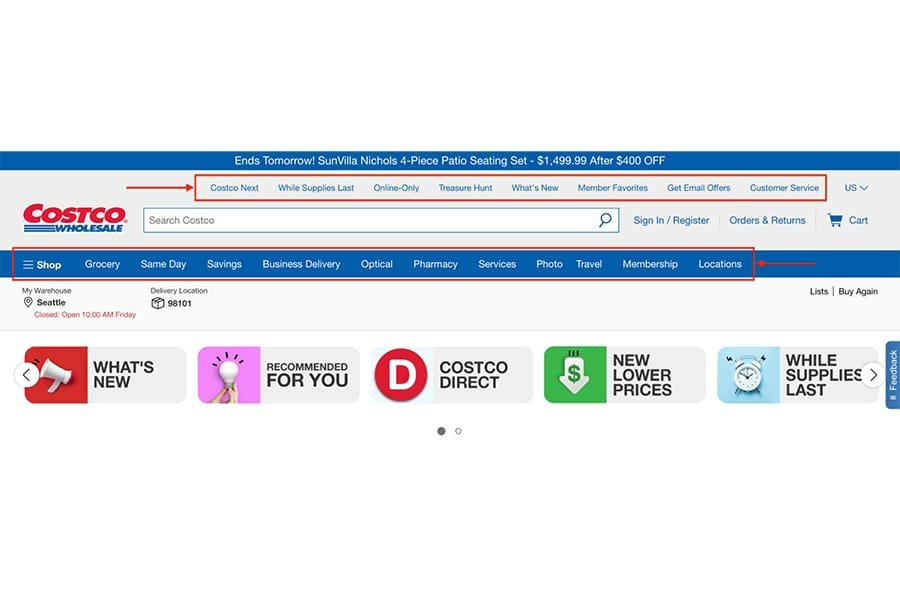The image size is (900, 600).
Task: Open the Lists link
Action: point(818,291)
